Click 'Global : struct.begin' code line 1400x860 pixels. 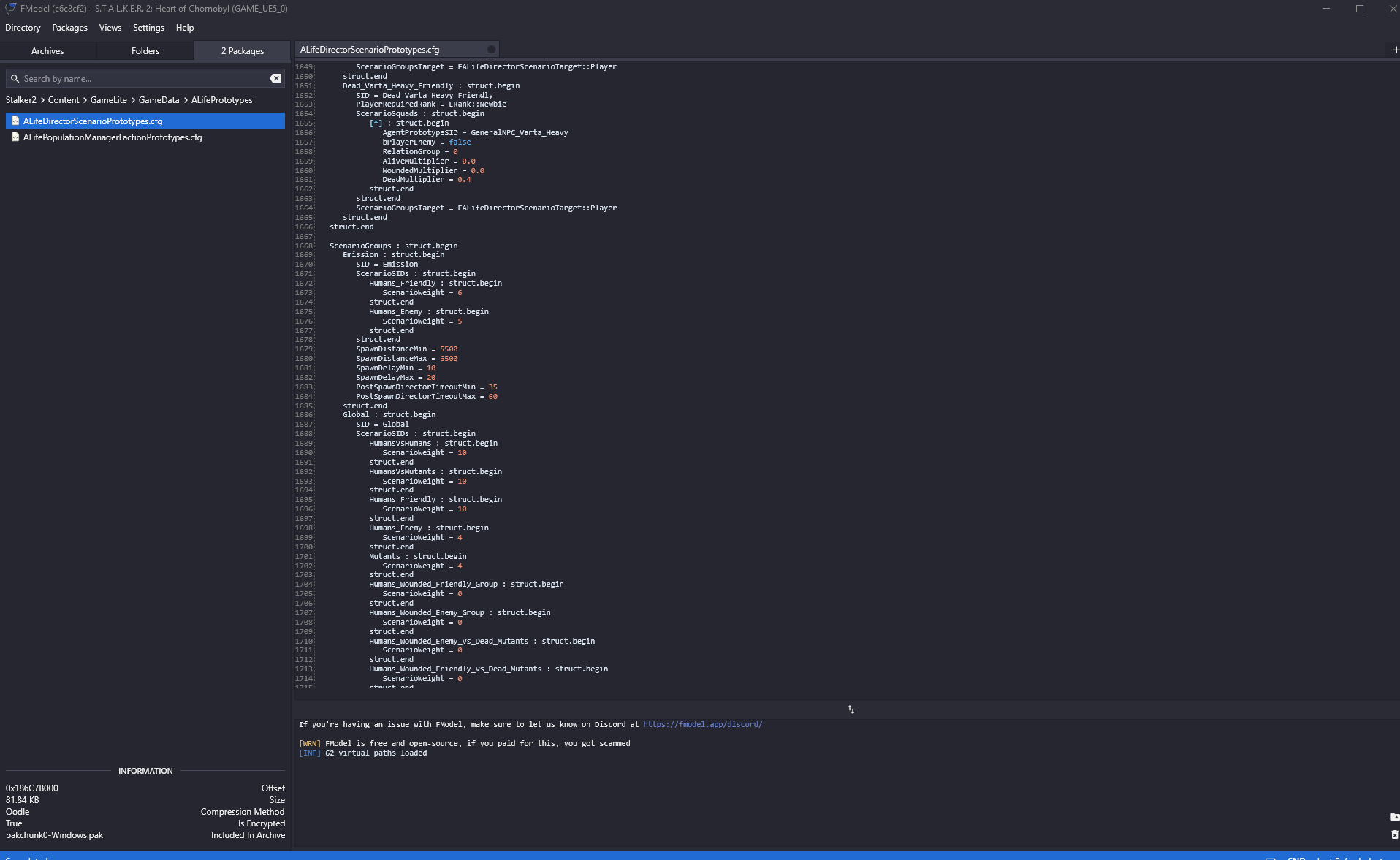389,415
